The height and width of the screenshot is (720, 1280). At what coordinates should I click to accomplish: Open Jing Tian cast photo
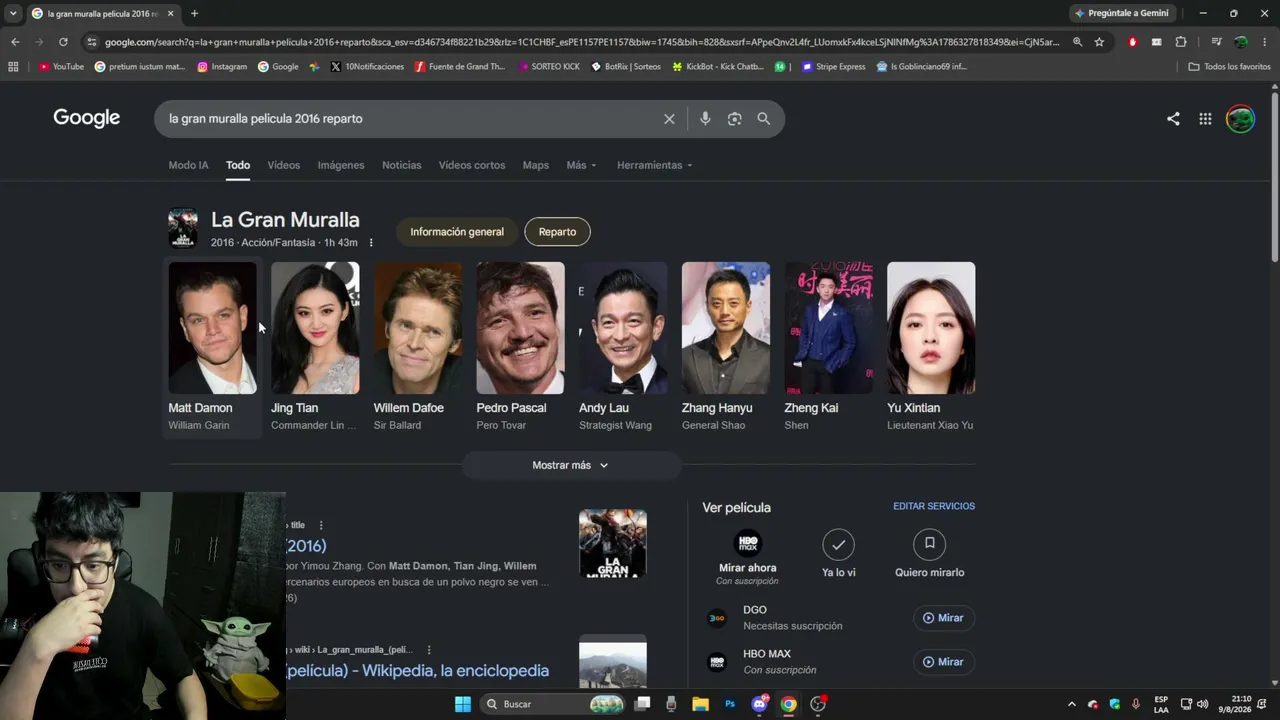point(315,328)
